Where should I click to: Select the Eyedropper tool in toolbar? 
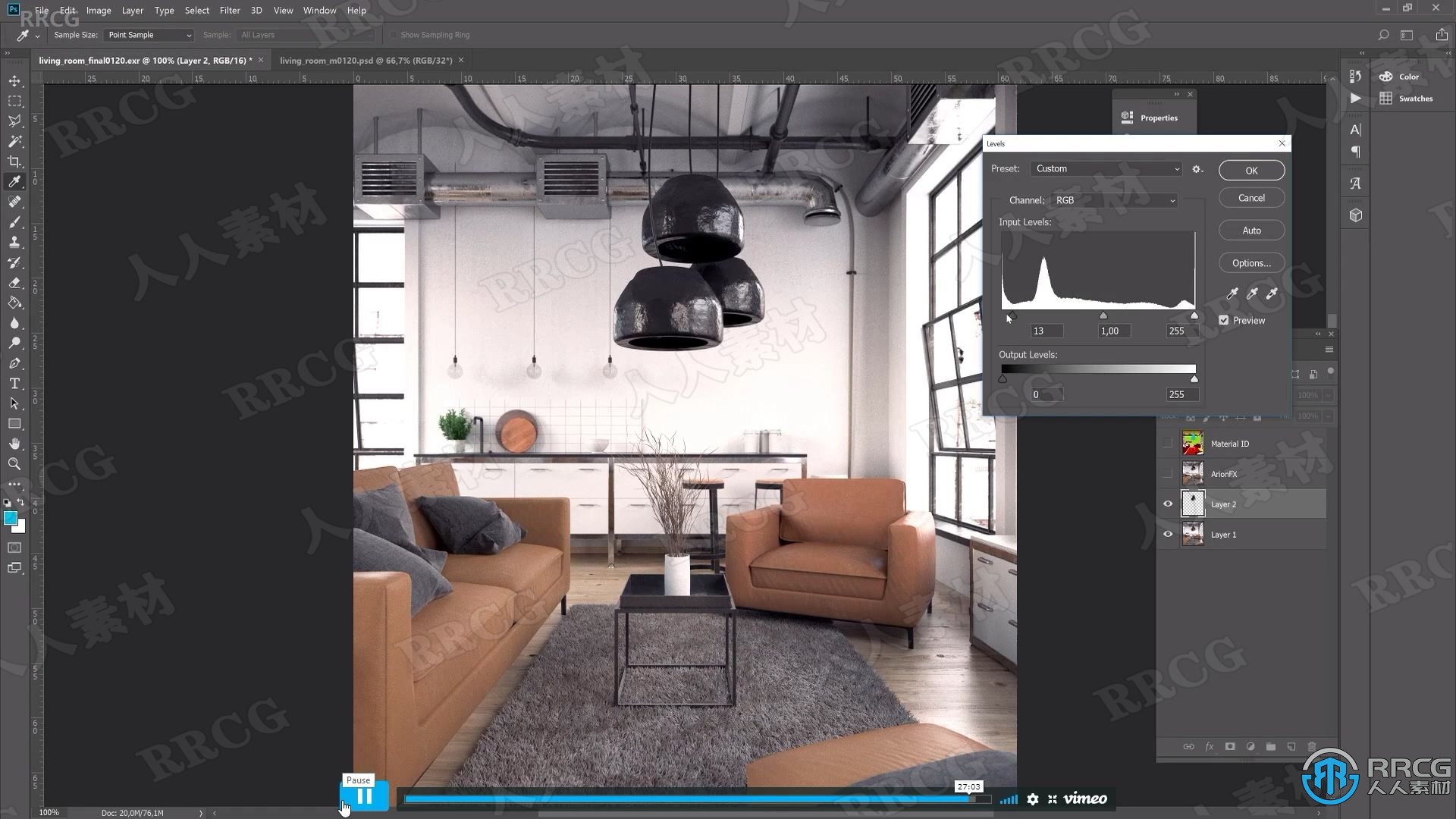(x=15, y=181)
